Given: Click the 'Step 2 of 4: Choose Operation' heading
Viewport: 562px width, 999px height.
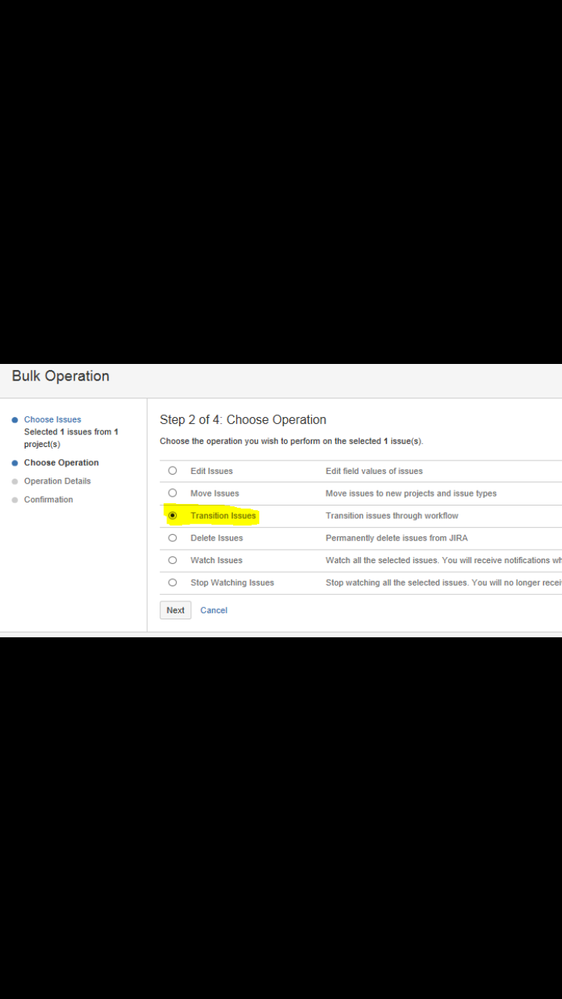Looking at the screenshot, I should [x=243, y=420].
